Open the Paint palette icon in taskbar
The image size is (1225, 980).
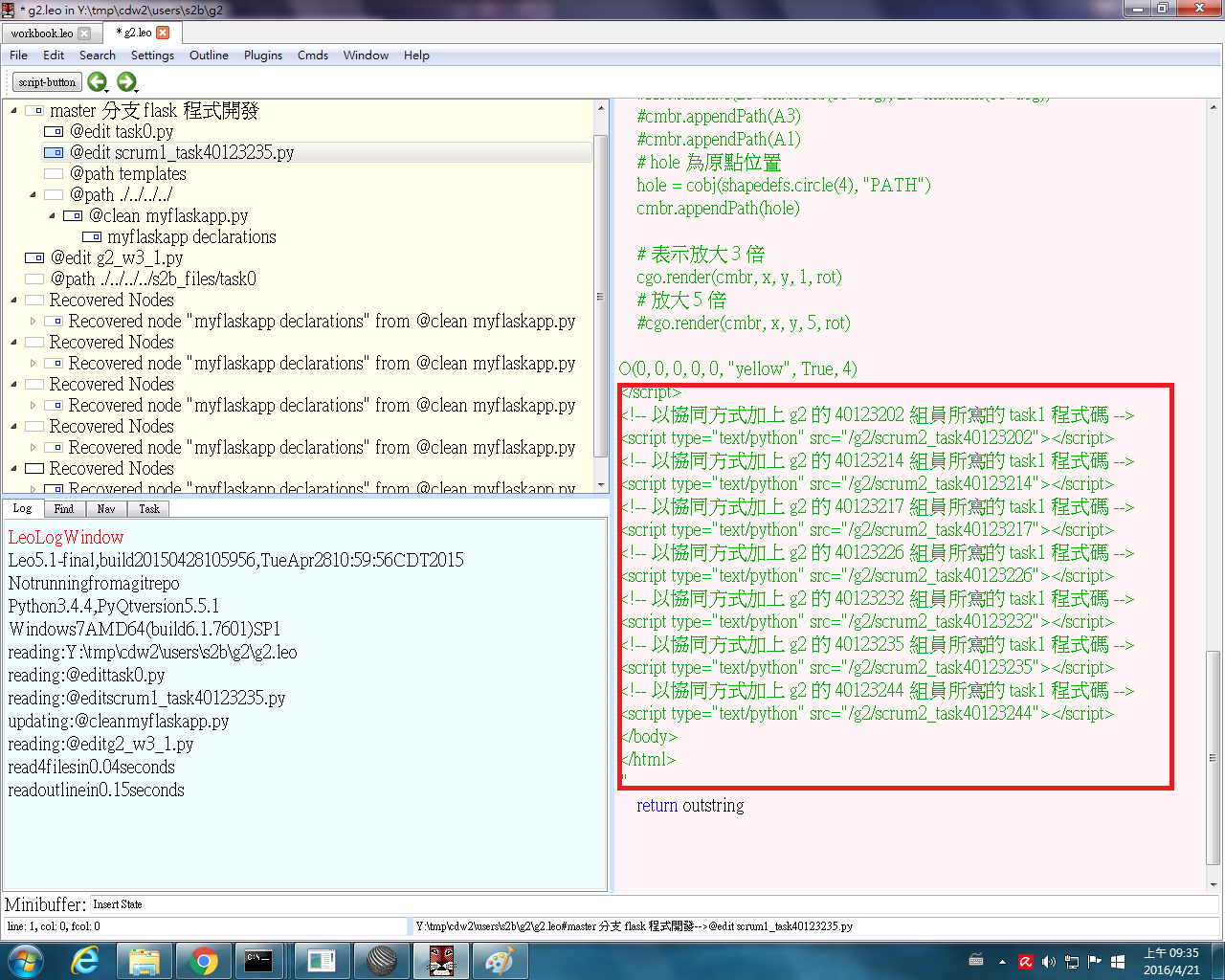tap(500, 961)
